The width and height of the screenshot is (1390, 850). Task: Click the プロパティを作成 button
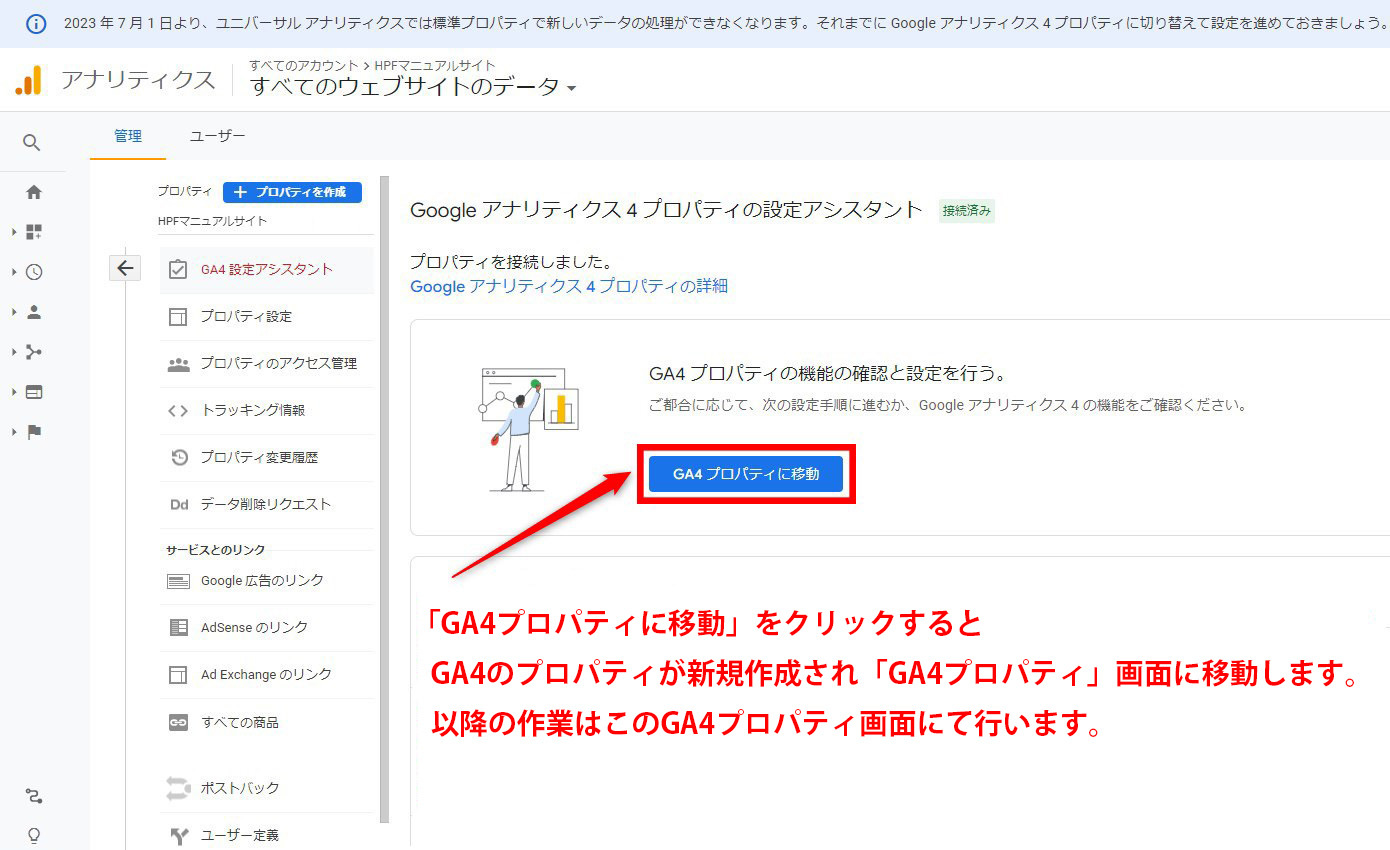292,192
